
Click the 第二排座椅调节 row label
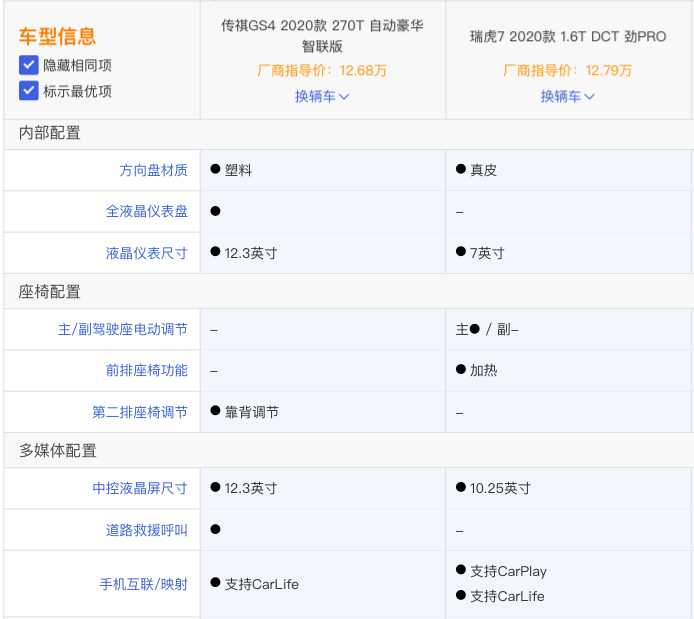click(140, 412)
